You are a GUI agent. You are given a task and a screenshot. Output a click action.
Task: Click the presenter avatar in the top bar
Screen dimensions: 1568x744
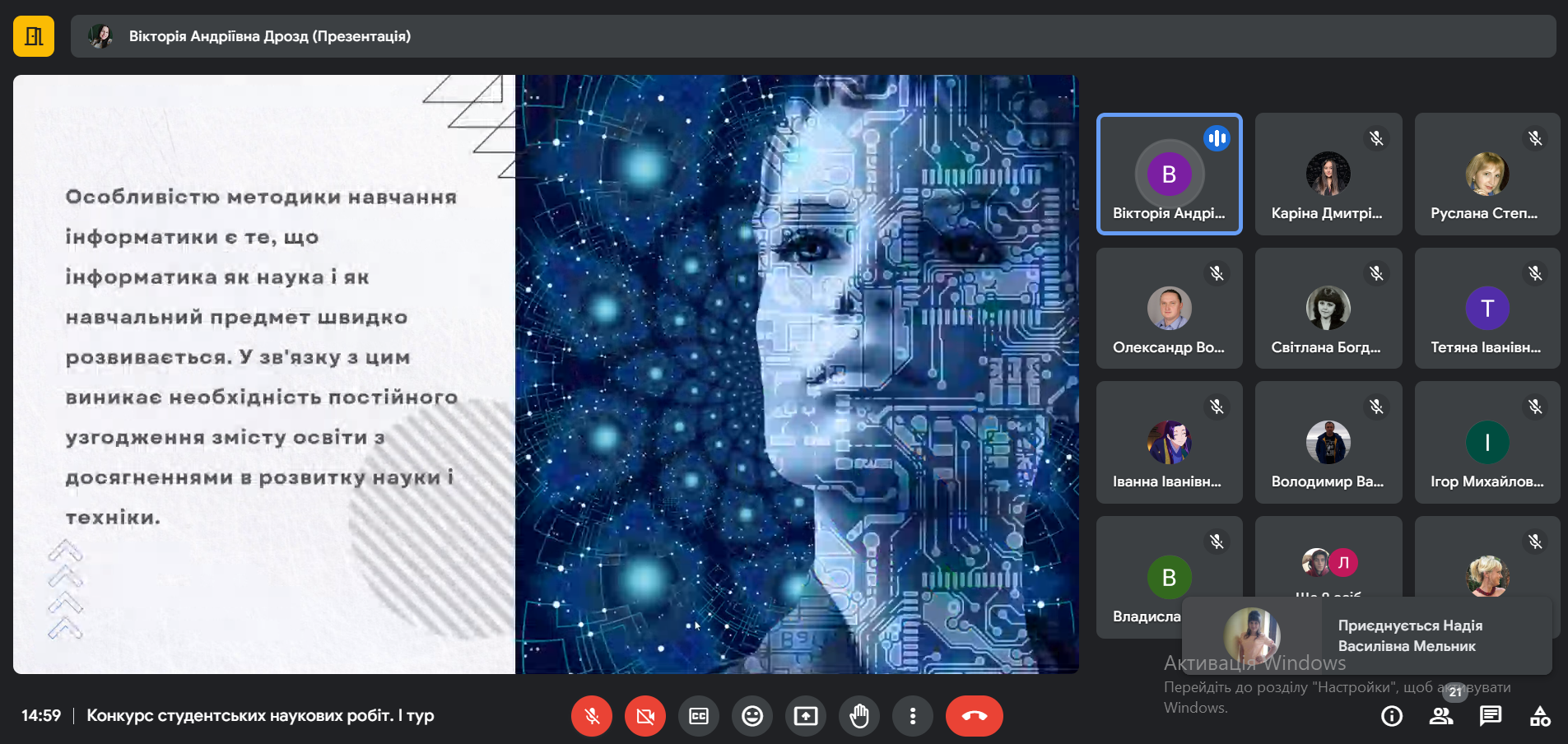click(x=100, y=36)
